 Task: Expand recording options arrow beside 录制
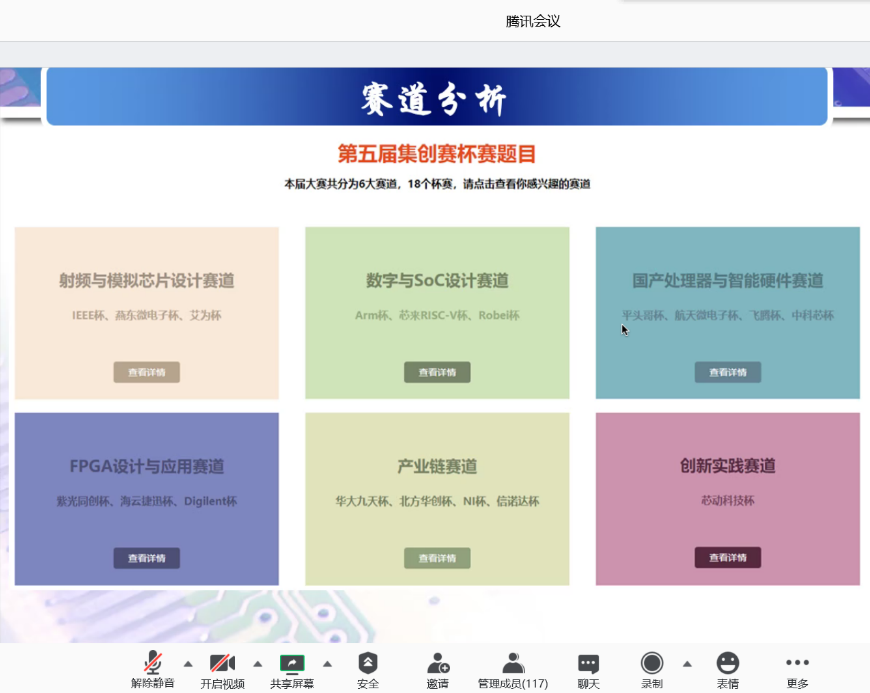pos(687,663)
